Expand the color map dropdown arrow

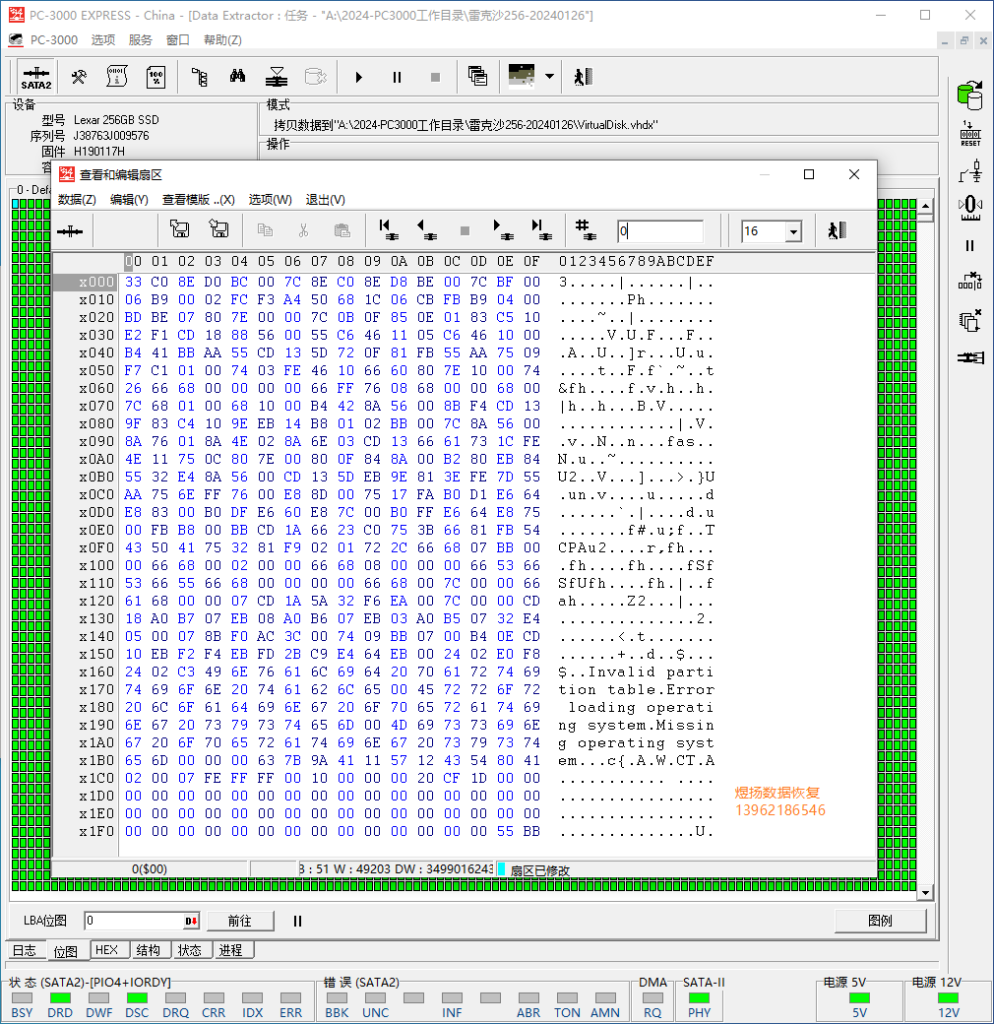pos(549,77)
